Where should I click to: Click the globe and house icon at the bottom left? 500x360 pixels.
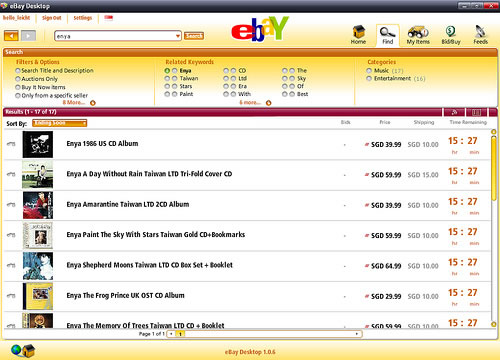[23, 350]
